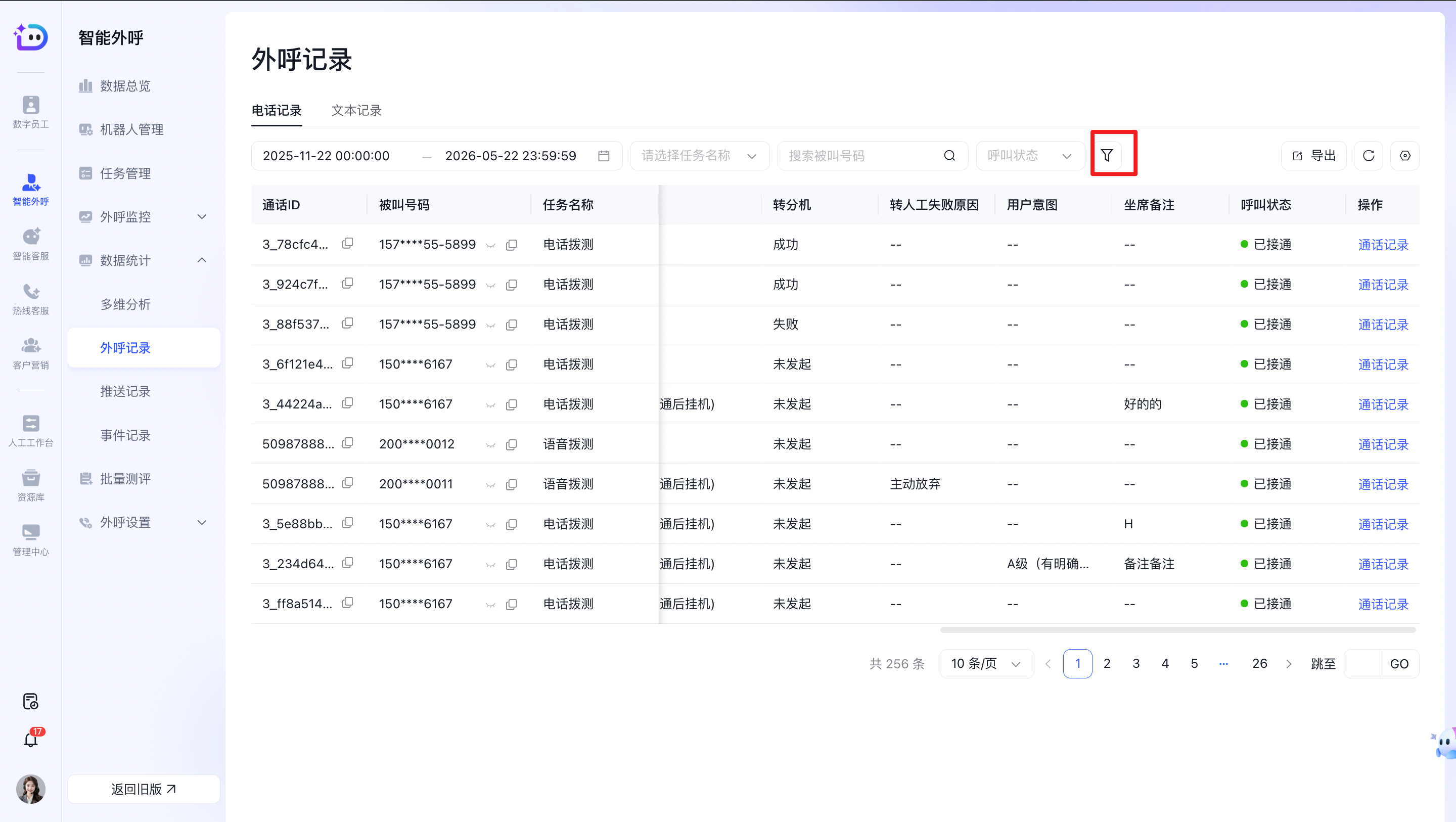Open 事件记录 submenu item
Image resolution: width=1456 pixels, height=822 pixels.
pos(144,435)
